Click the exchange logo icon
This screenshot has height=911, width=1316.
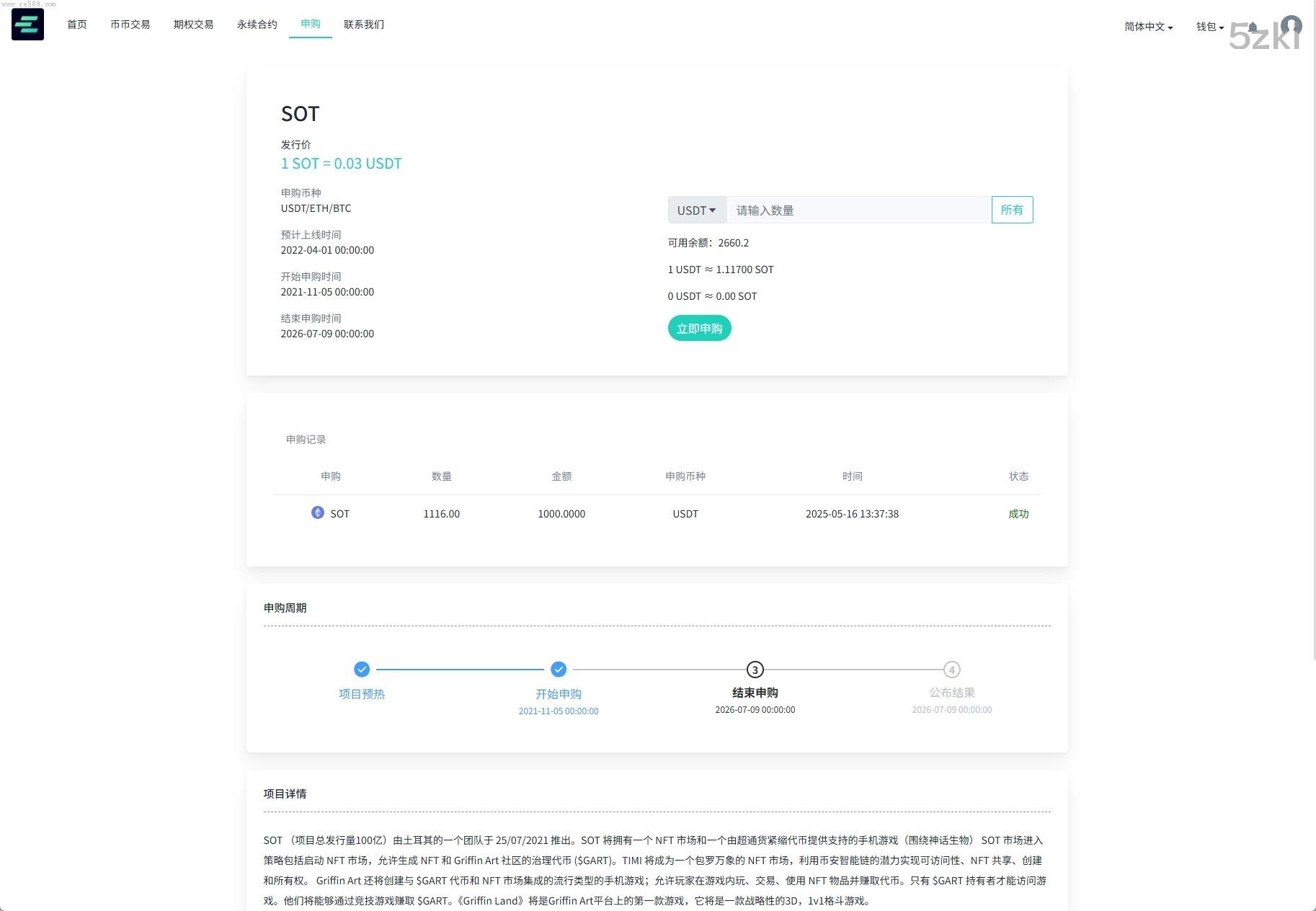27,25
